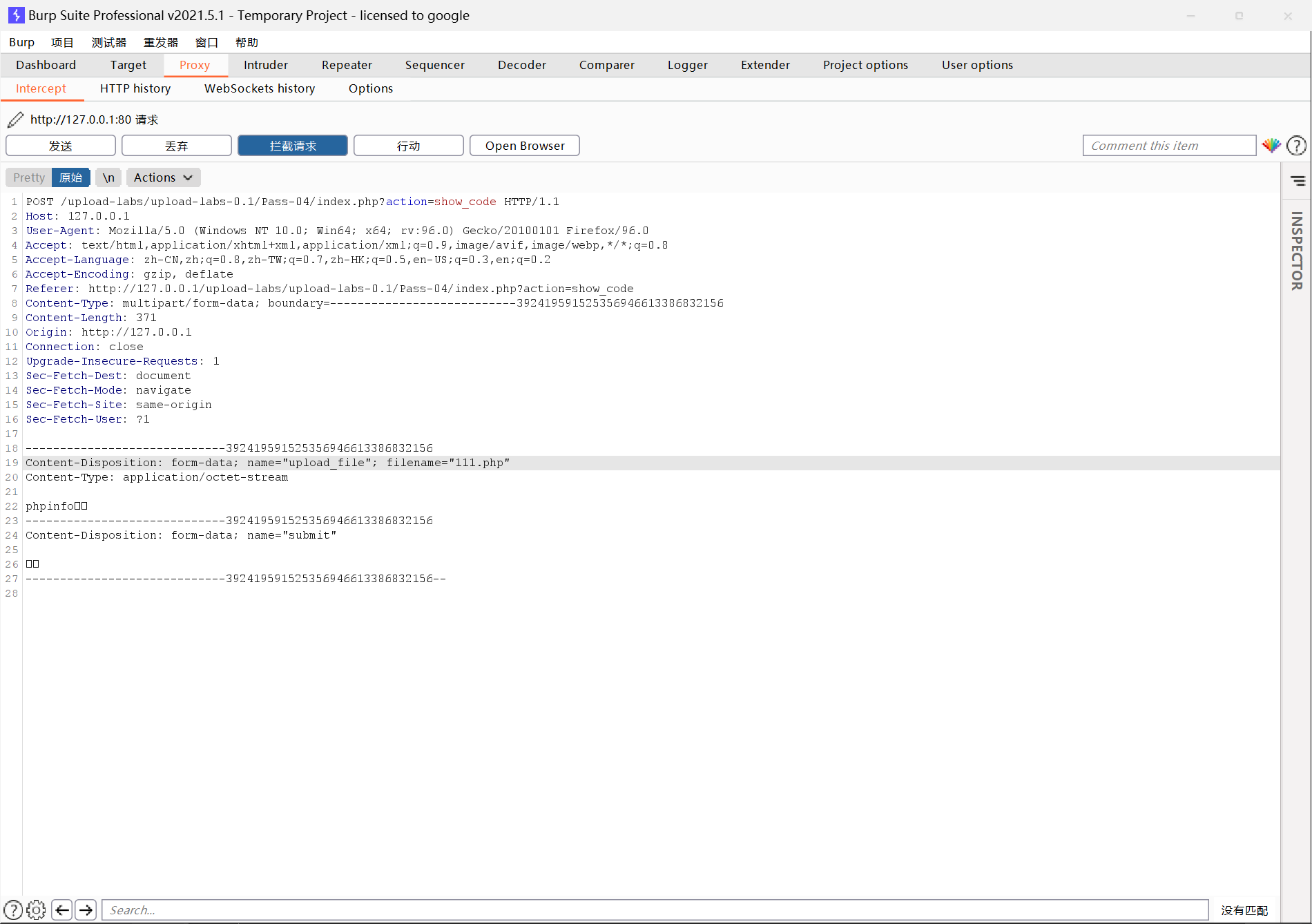Switch to the Dashboard tab
The height and width of the screenshot is (924, 1312).
coord(46,65)
